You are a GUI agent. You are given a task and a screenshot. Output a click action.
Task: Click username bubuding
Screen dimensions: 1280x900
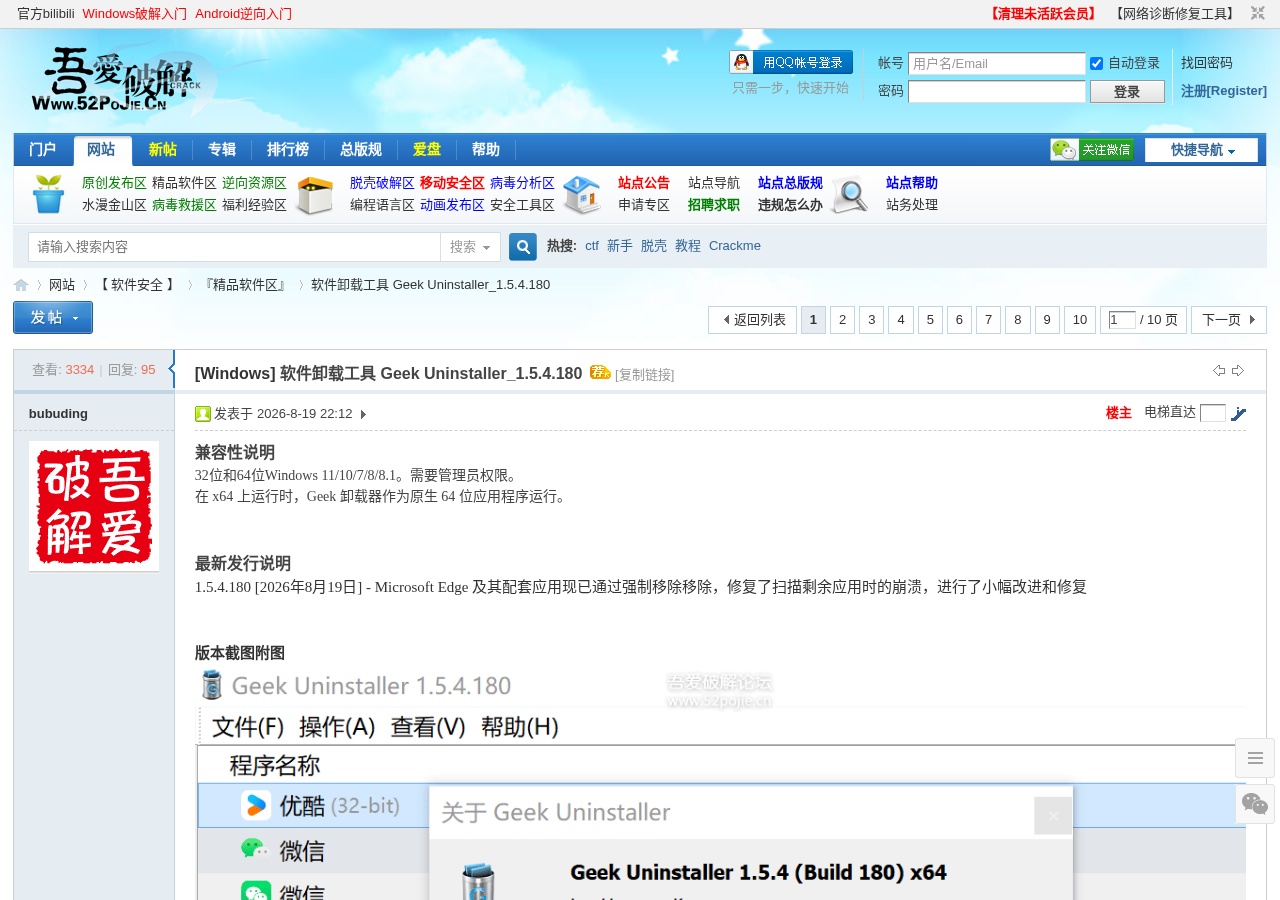(58, 414)
